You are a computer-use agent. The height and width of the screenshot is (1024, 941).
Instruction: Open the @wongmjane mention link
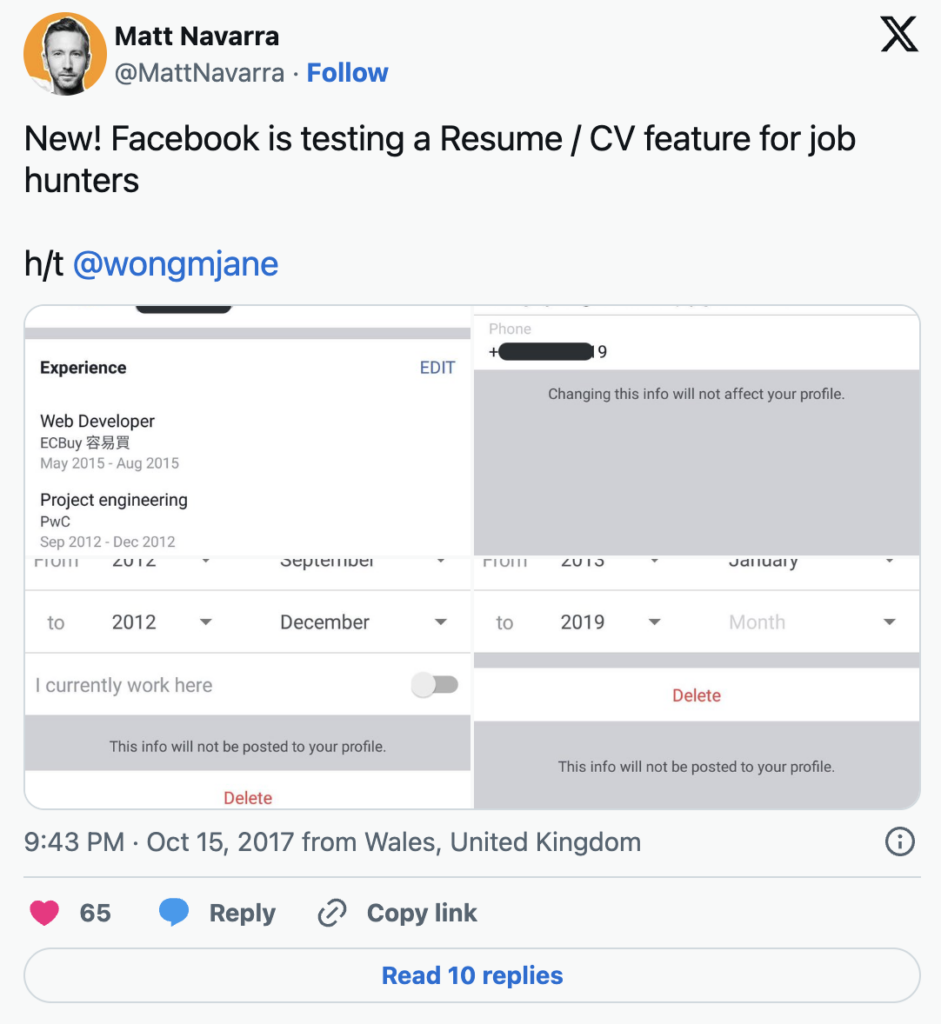pyautogui.click(x=176, y=264)
